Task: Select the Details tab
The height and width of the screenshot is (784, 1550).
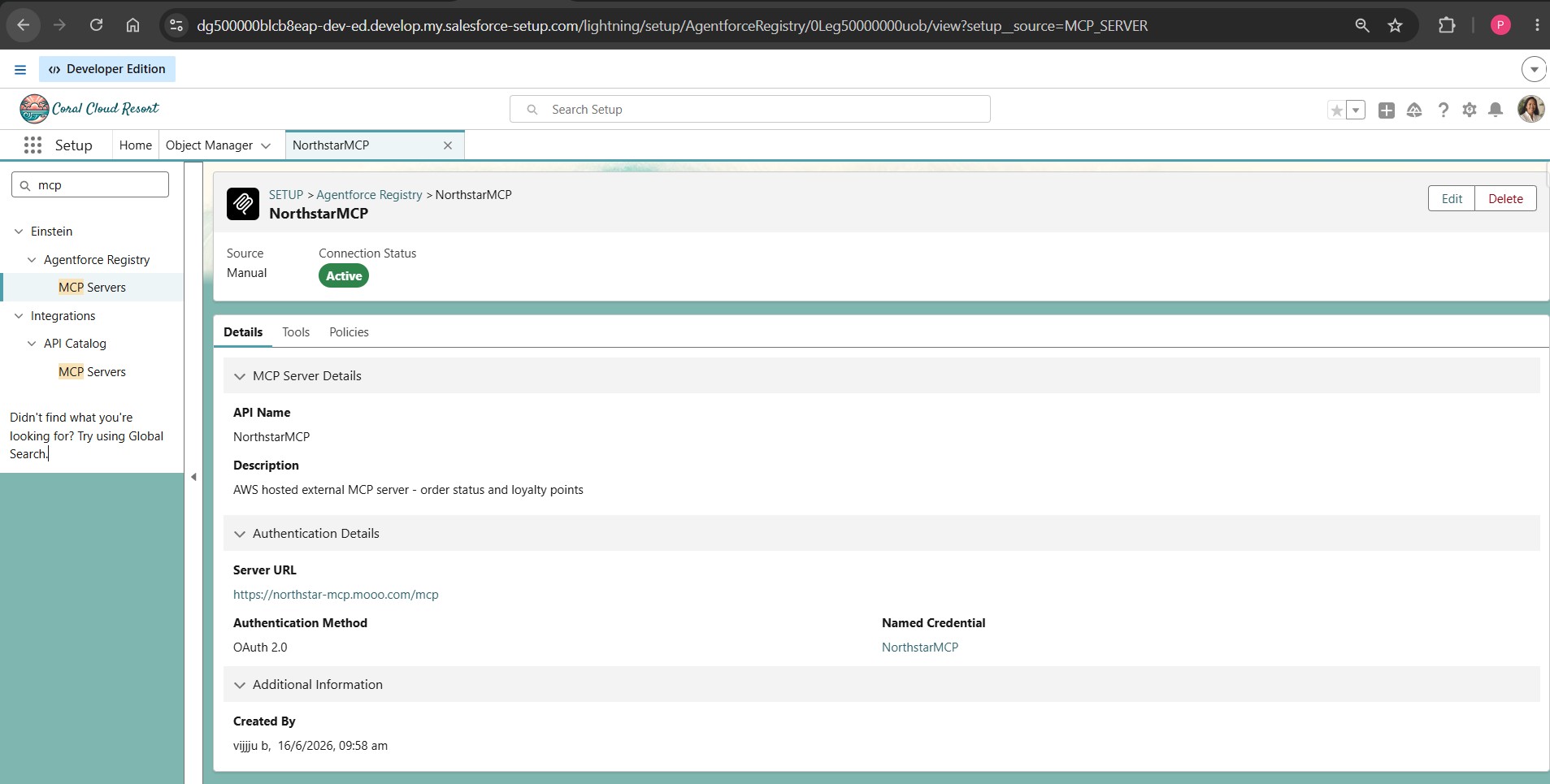Action: pos(243,332)
